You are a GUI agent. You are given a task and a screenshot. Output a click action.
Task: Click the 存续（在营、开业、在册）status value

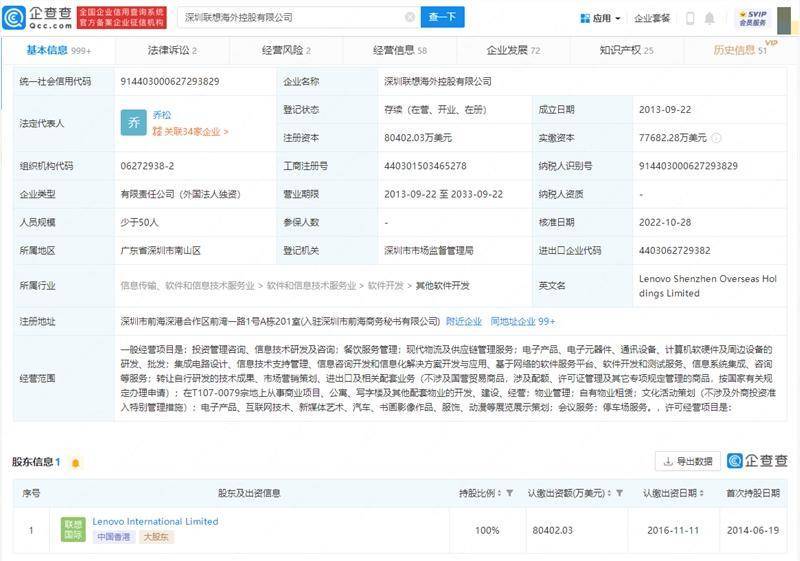(435, 110)
